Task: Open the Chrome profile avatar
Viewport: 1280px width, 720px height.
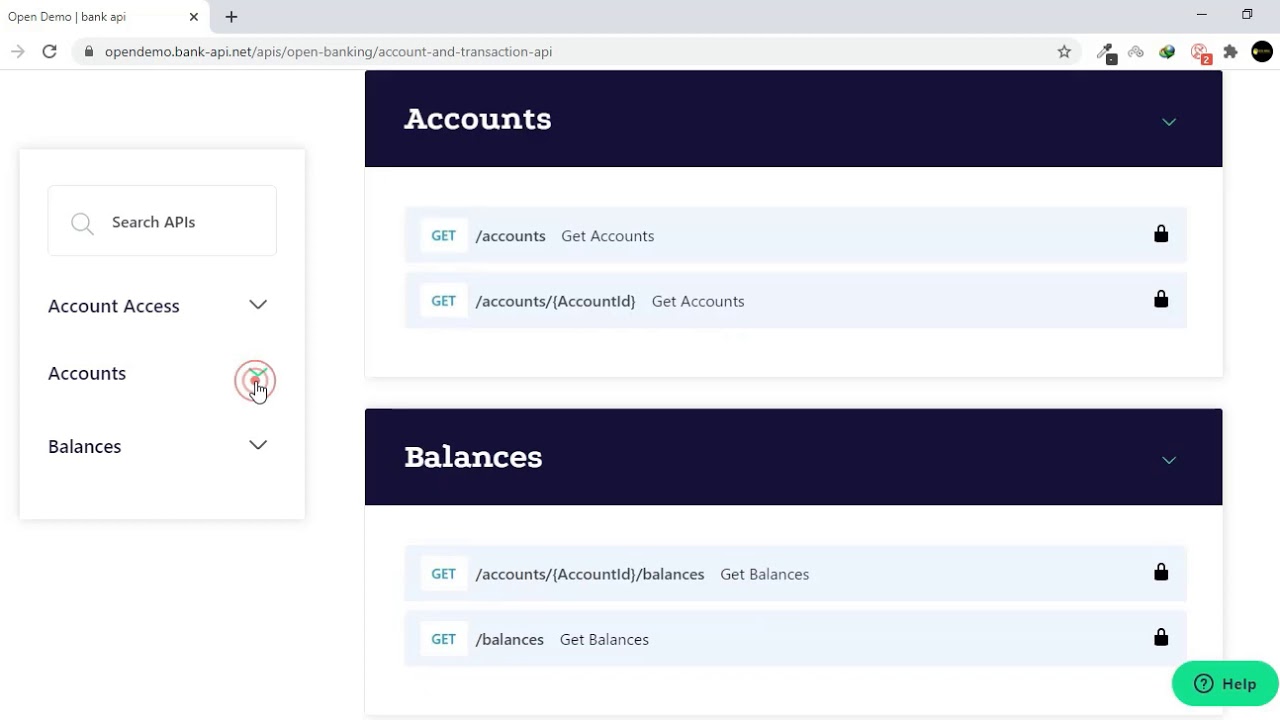Action: click(x=1262, y=52)
